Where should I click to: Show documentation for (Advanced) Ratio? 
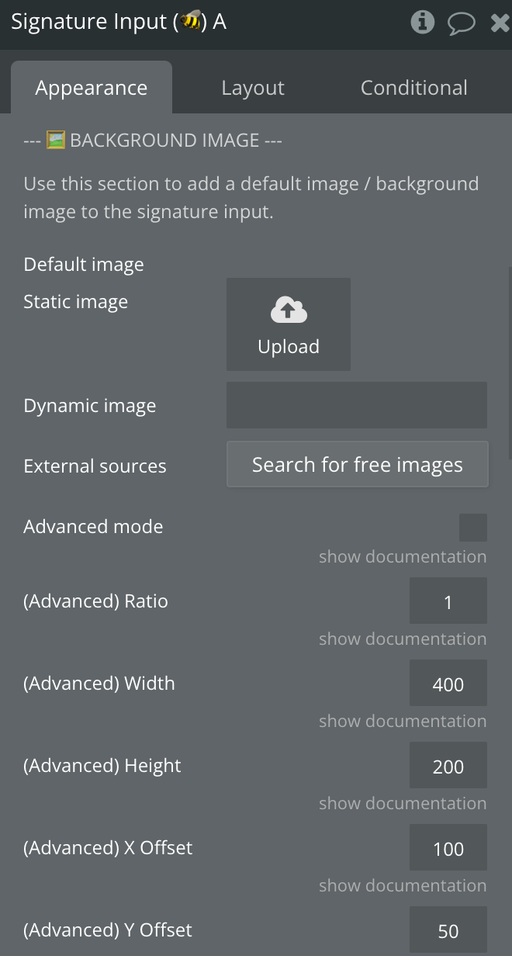click(x=402, y=639)
